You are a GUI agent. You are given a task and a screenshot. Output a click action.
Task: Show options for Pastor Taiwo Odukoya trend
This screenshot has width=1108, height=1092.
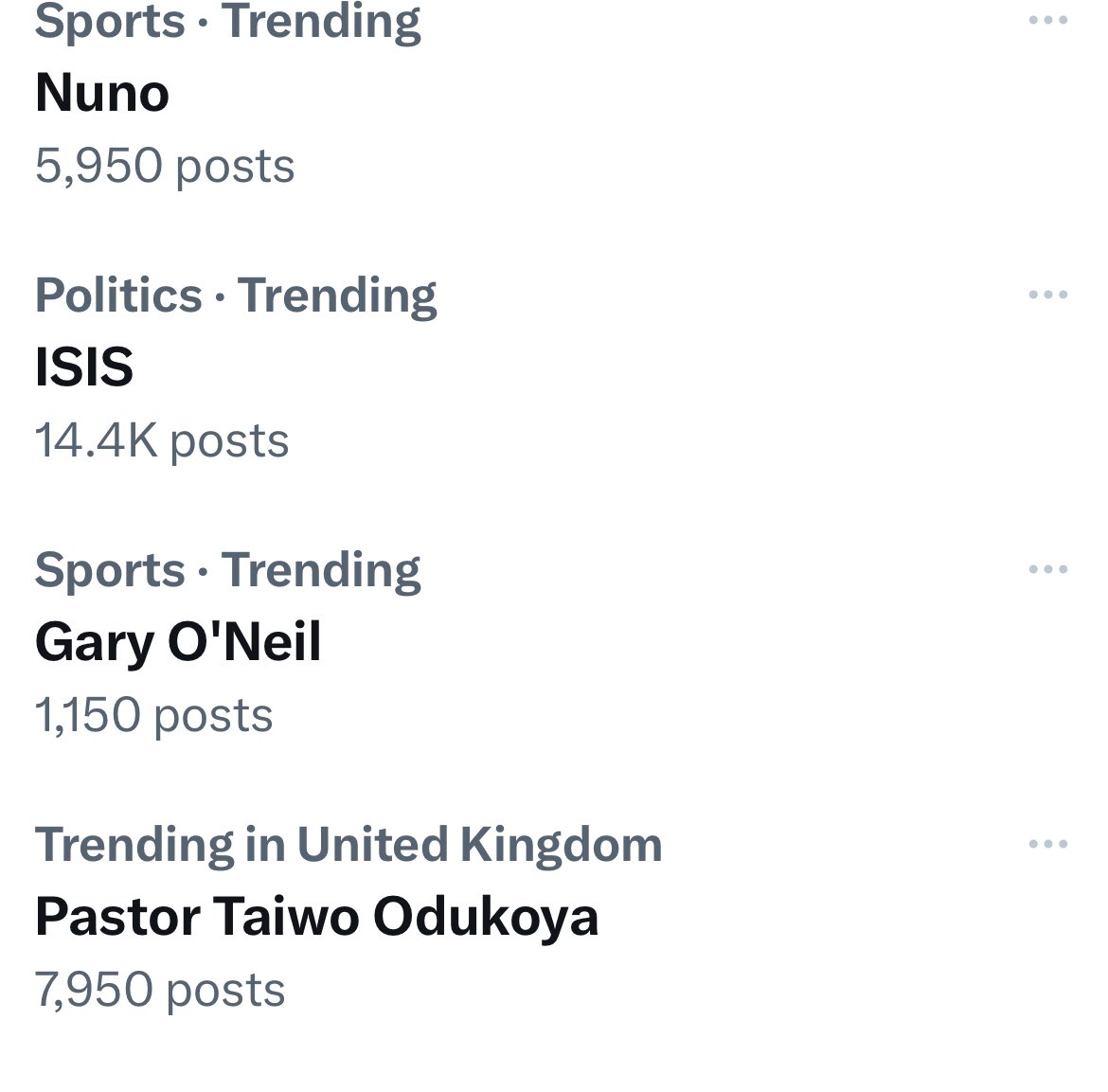click(1047, 845)
